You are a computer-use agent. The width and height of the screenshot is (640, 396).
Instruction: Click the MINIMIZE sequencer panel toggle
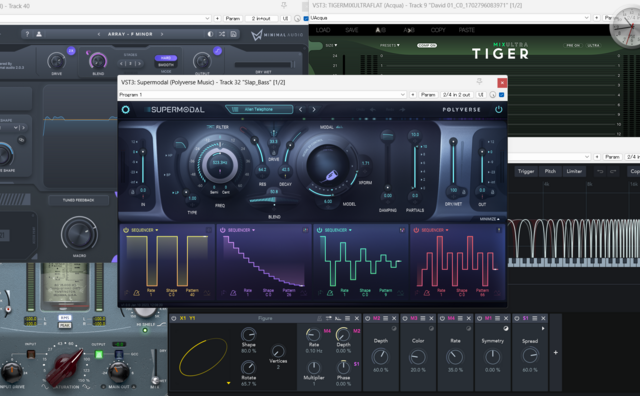click(x=489, y=219)
